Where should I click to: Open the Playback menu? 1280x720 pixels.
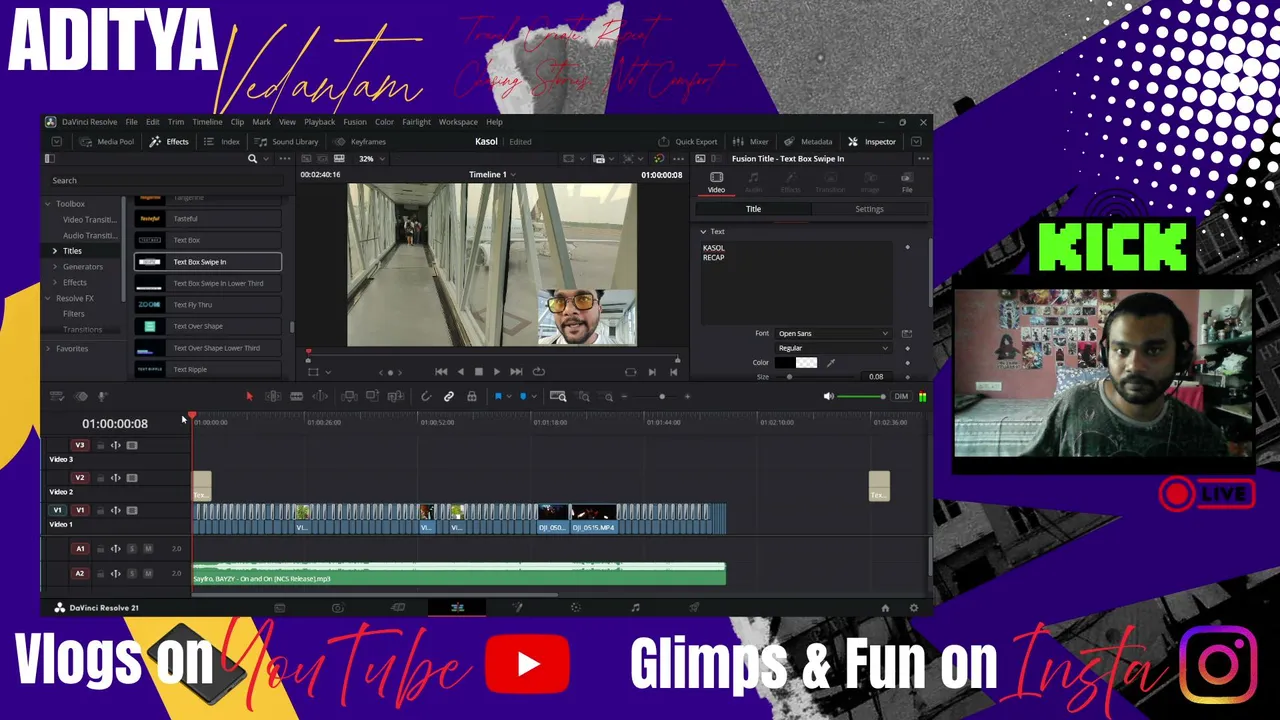tap(319, 122)
